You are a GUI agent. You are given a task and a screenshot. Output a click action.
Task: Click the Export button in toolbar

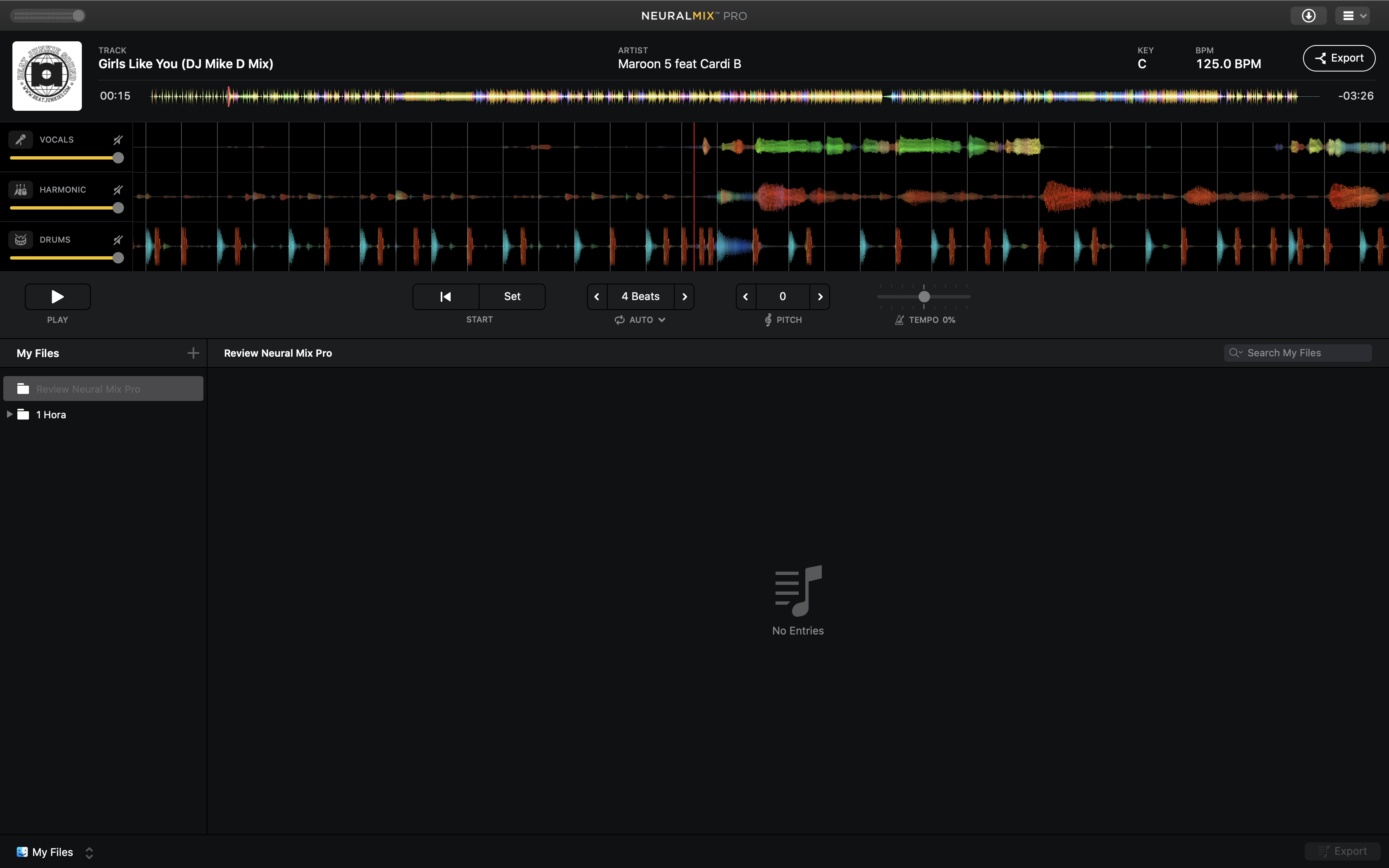1339,57
